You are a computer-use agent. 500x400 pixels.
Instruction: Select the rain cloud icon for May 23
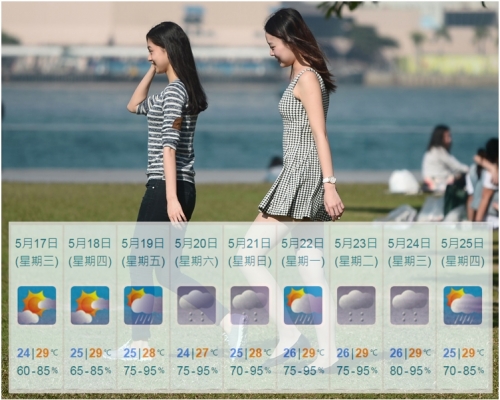pyautogui.click(x=356, y=305)
